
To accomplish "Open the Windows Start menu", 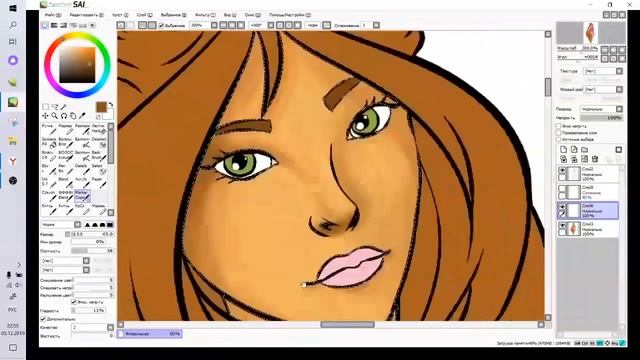I will tap(13, 8).
